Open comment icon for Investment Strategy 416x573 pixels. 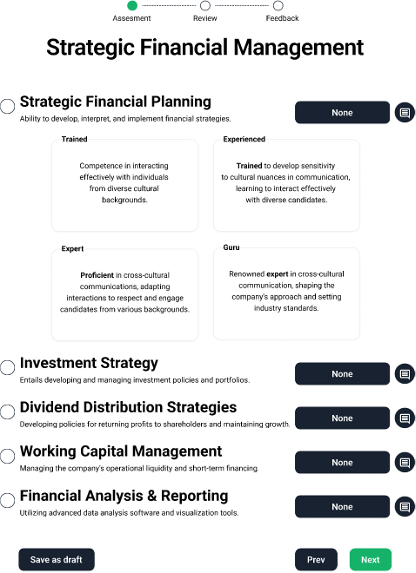(x=405, y=374)
